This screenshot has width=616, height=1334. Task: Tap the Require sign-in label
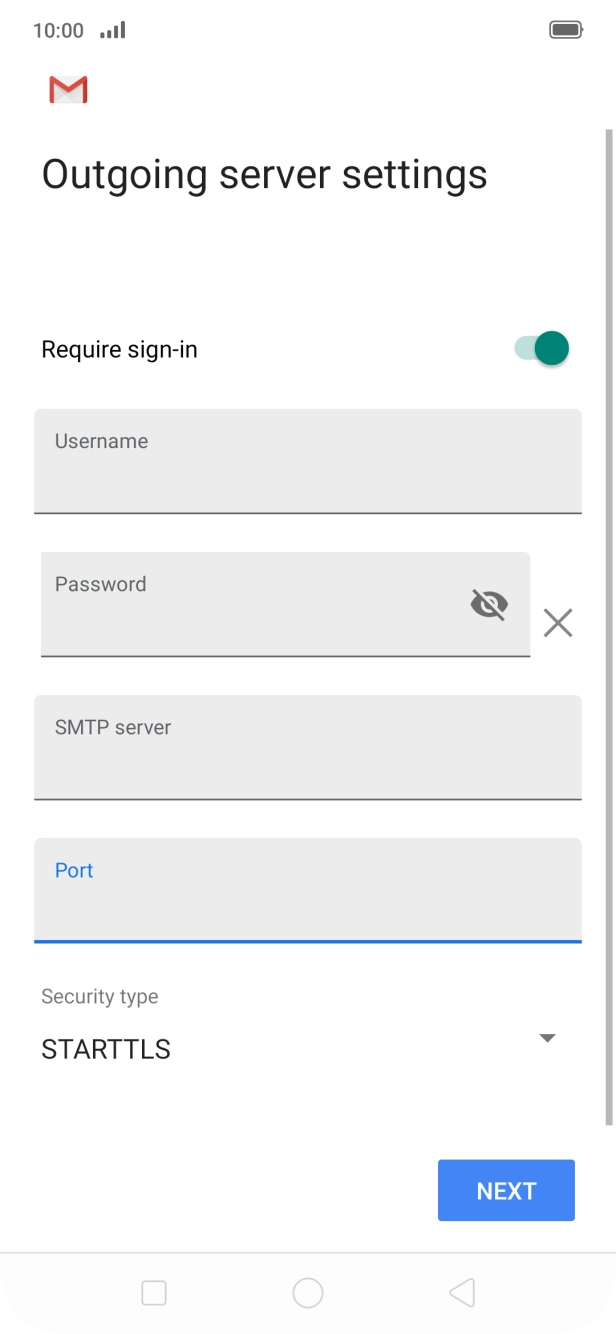(x=119, y=349)
